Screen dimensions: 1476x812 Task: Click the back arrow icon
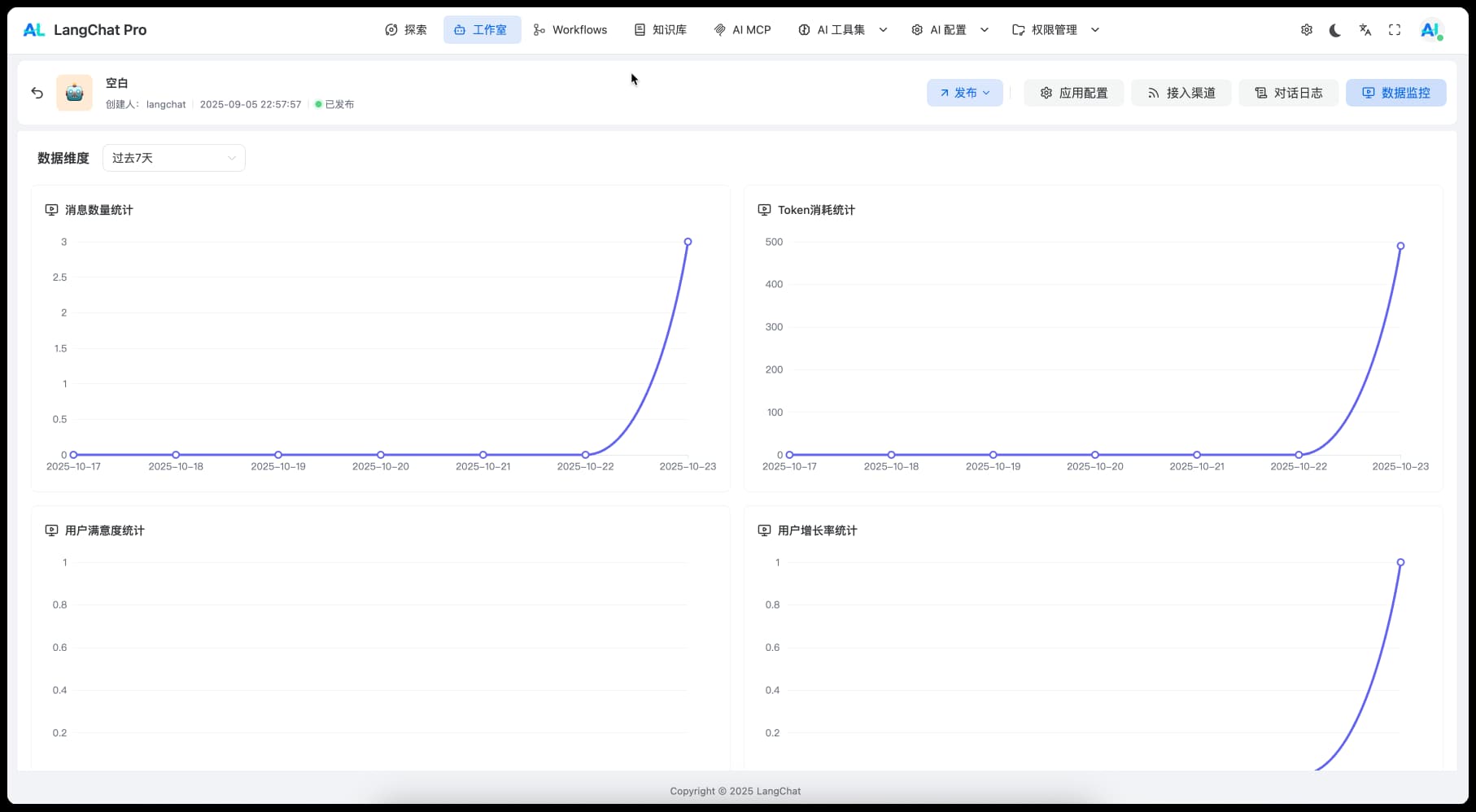click(x=37, y=93)
